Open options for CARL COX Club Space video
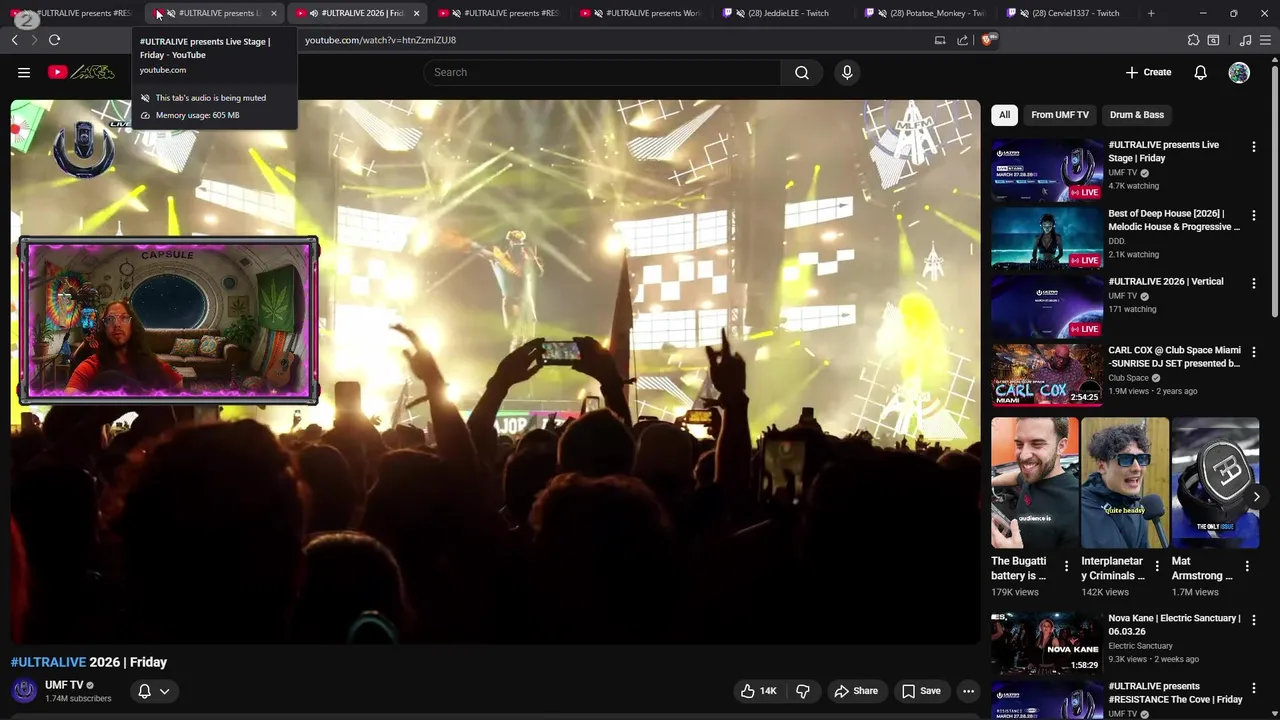 click(1253, 352)
